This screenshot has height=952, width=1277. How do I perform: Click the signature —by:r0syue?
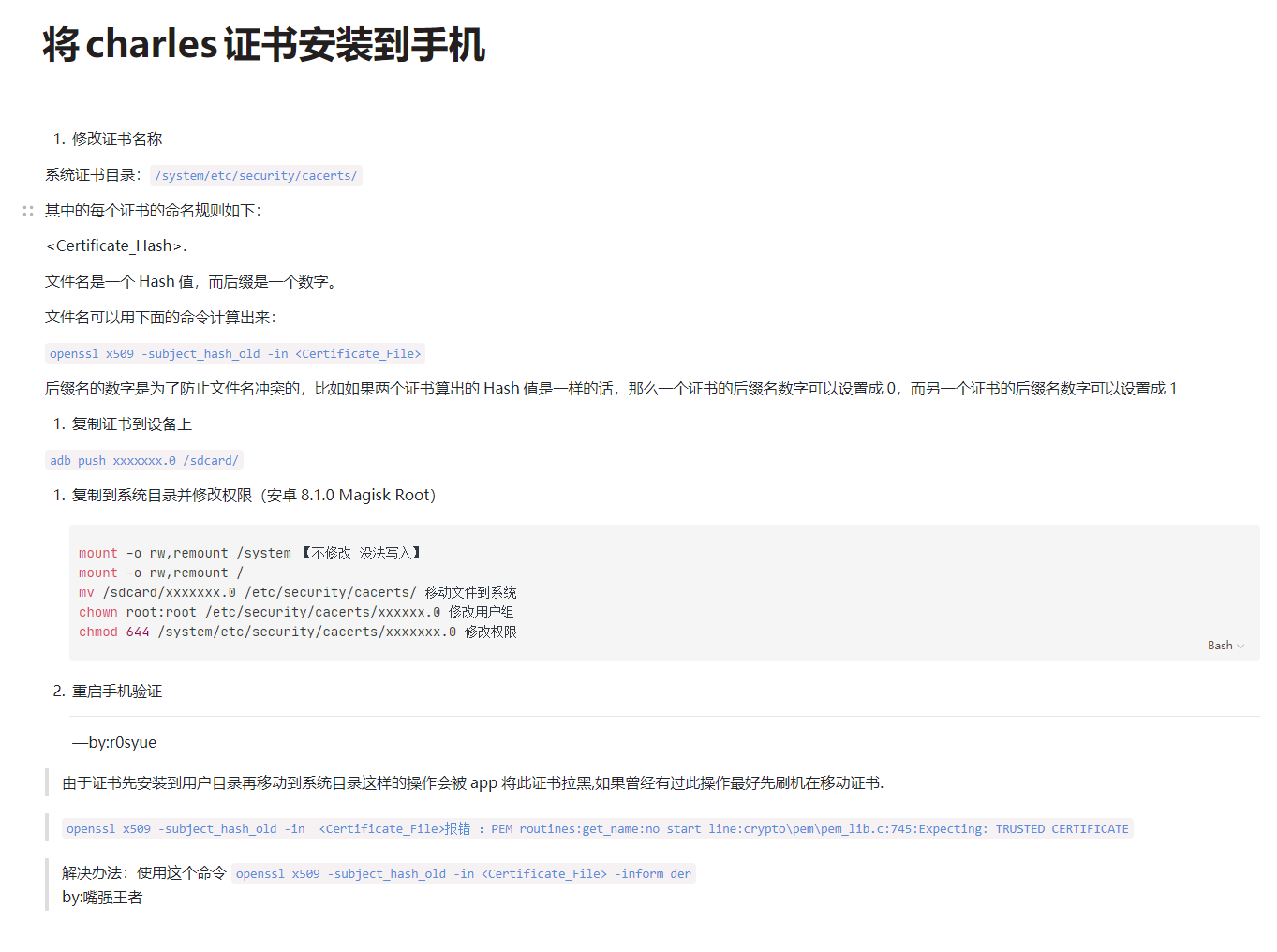coord(114,742)
